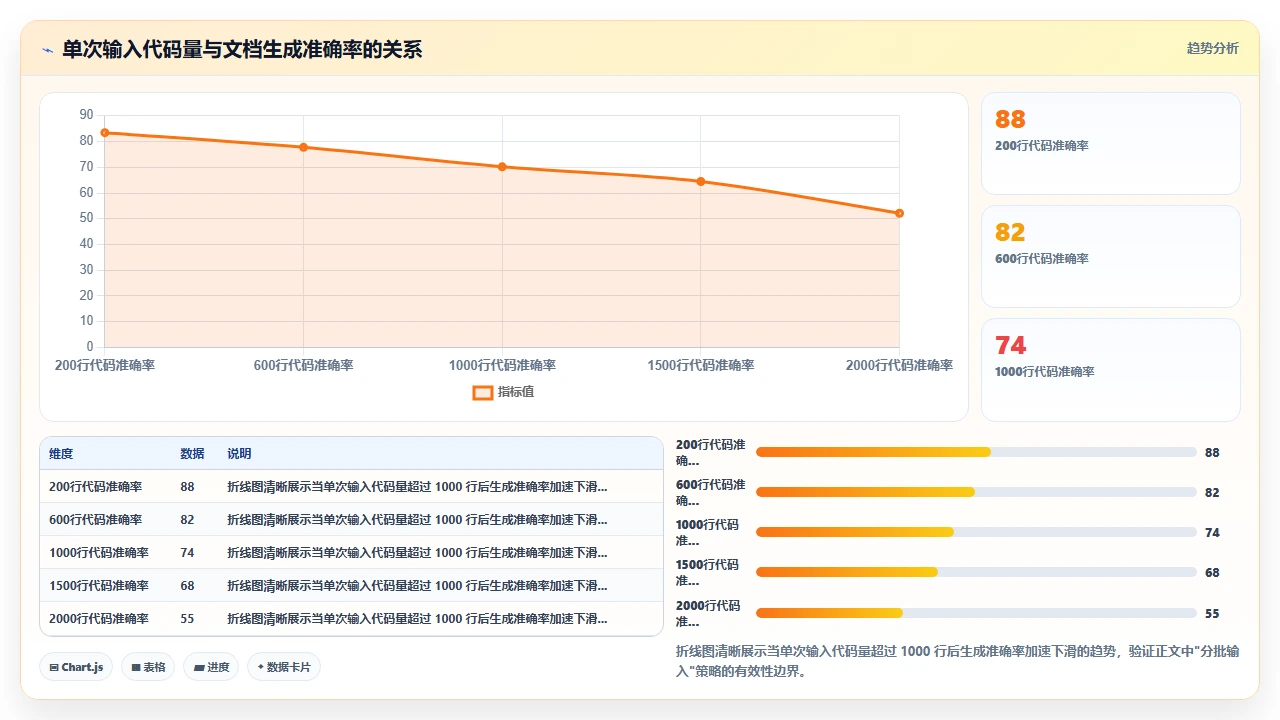Click the table value 88

coord(187,487)
